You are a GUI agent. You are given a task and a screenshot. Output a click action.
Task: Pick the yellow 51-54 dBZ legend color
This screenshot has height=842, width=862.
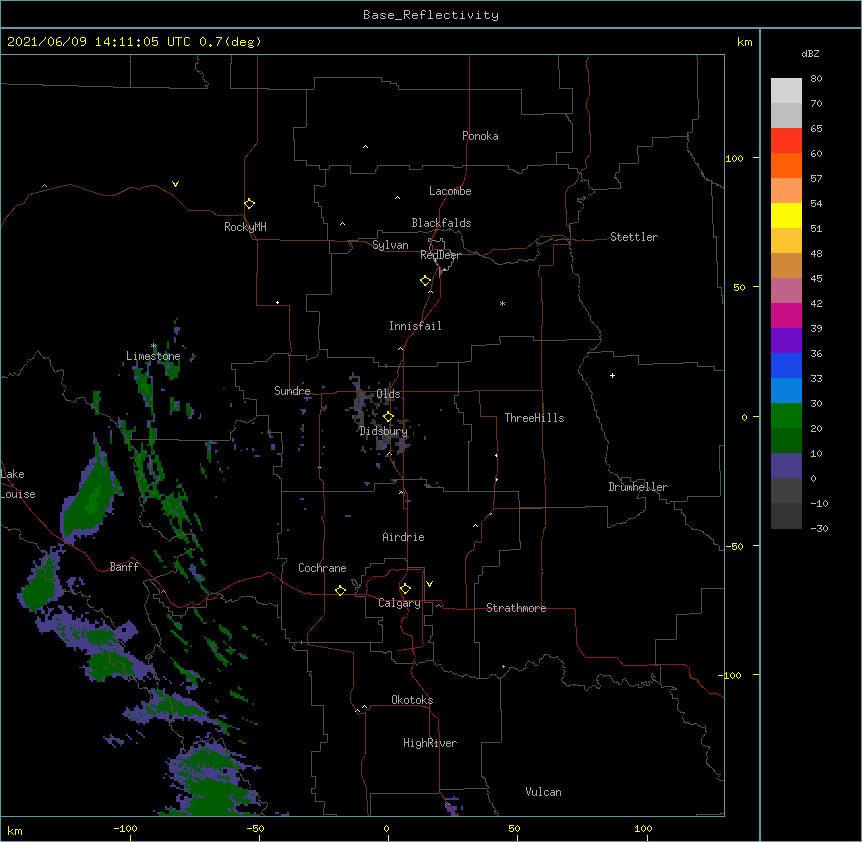786,215
